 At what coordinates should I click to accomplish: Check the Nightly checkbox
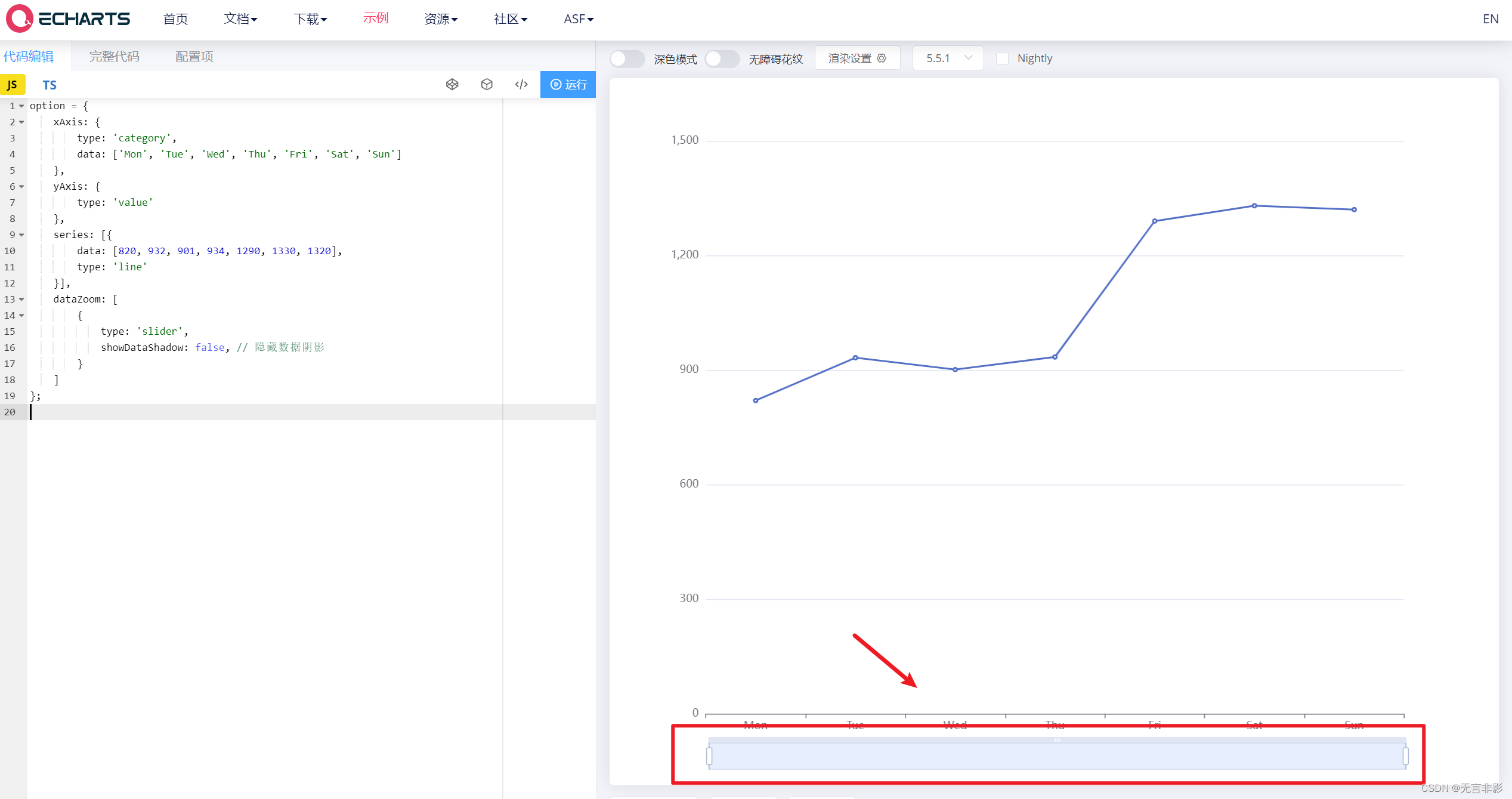(1003, 58)
